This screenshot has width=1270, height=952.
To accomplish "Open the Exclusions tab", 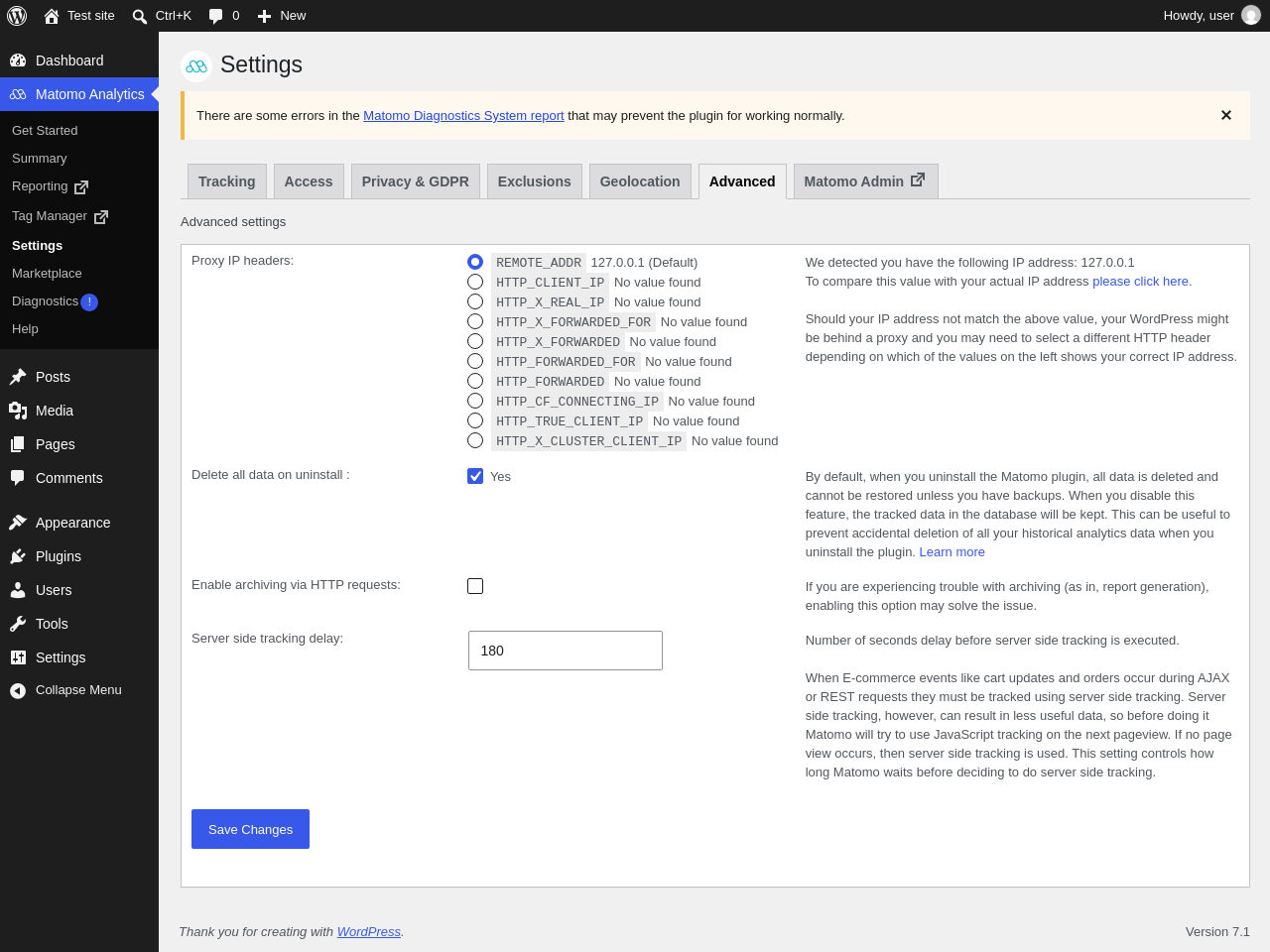I will pyautogui.click(x=535, y=181).
